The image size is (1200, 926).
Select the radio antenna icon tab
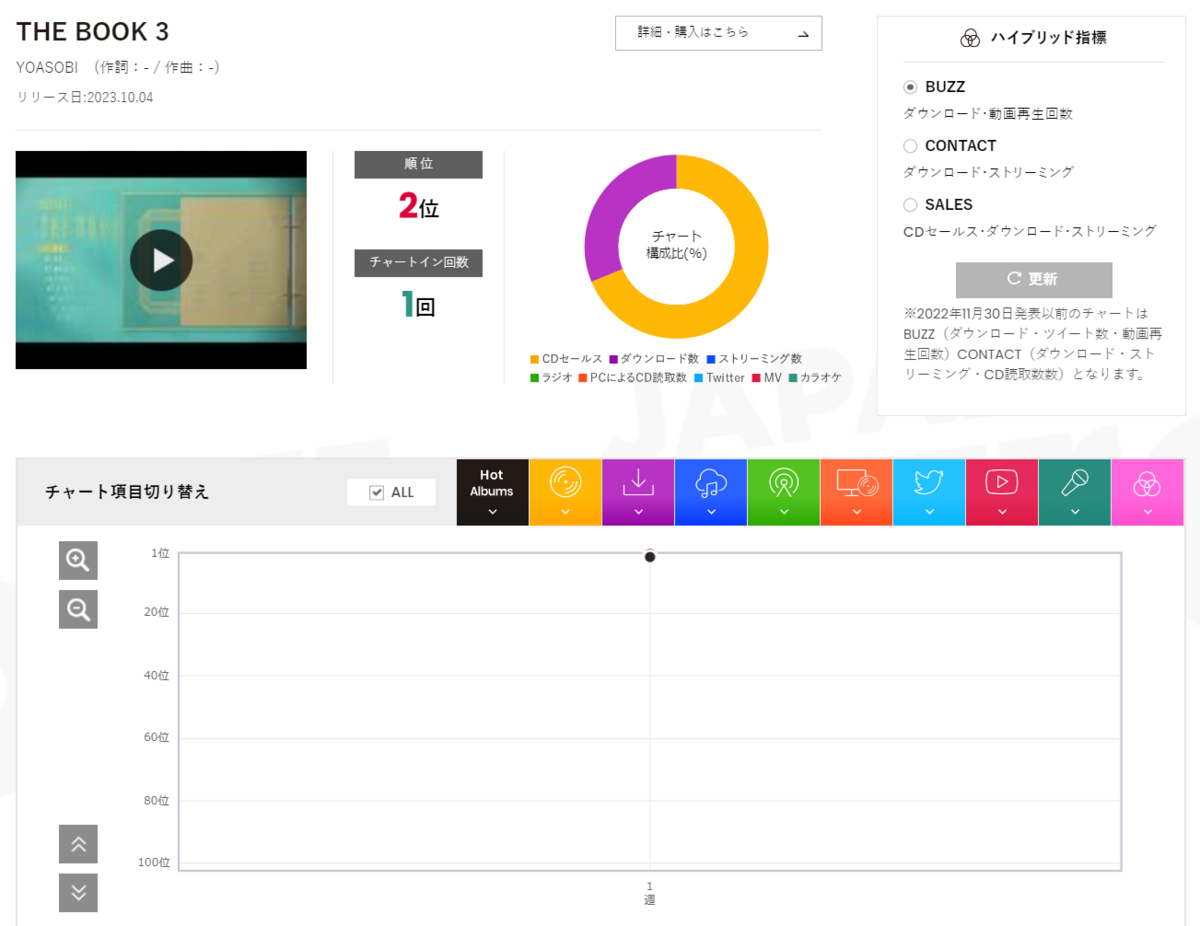pyautogui.click(x=784, y=492)
